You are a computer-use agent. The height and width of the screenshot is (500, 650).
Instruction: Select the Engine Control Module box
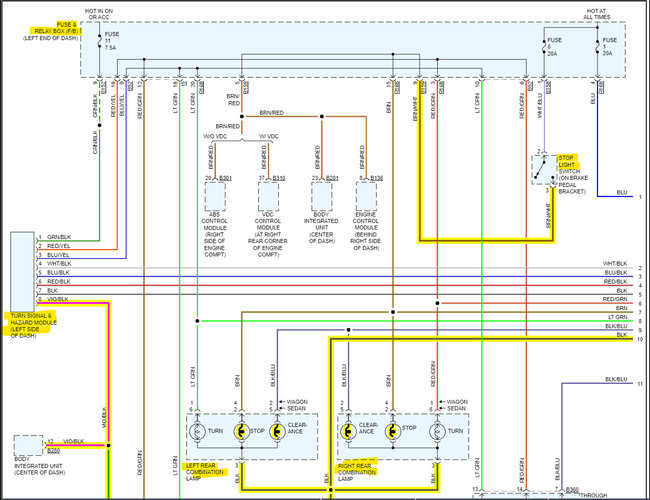[366, 197]
